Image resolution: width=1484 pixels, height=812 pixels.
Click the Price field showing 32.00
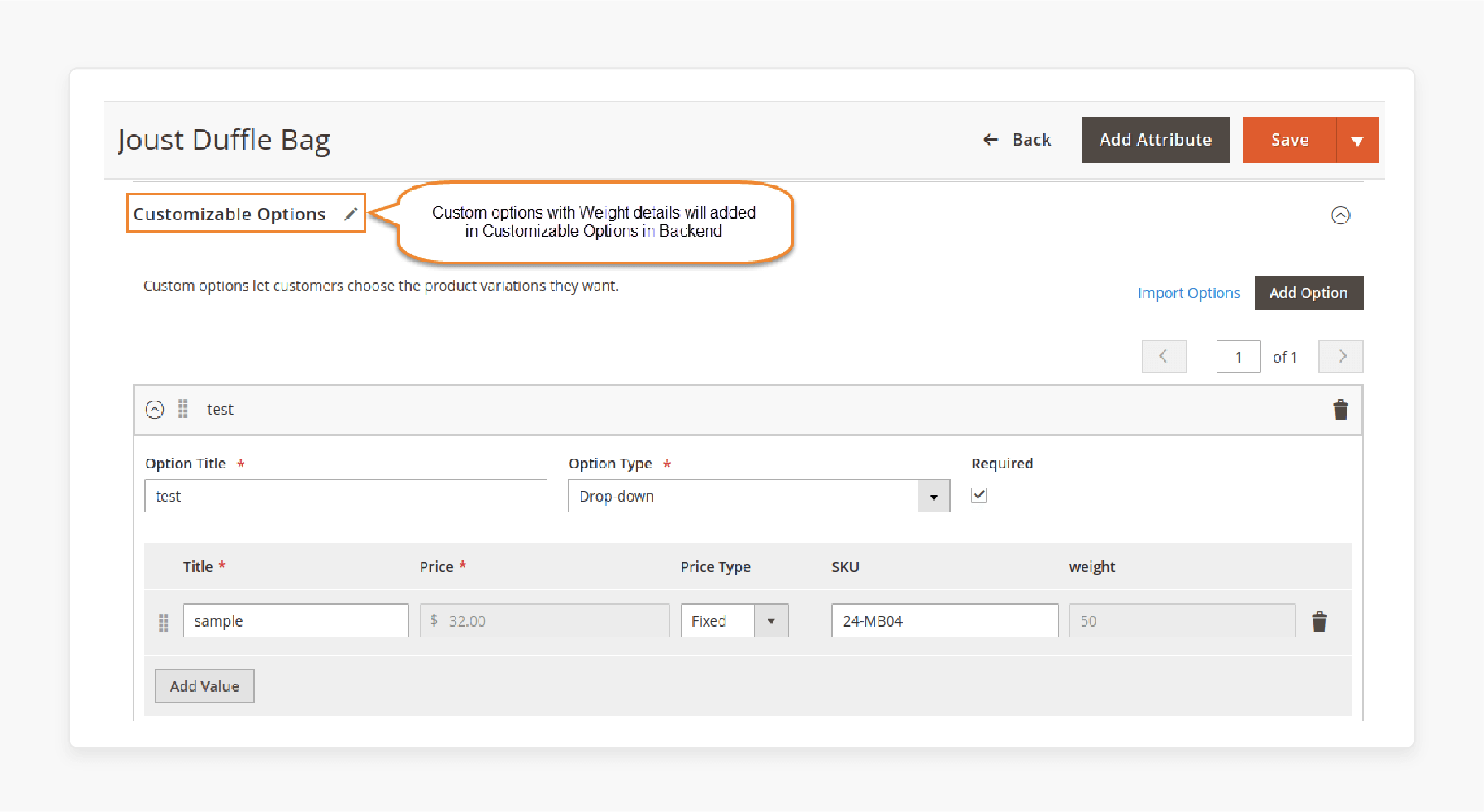(x=544, y=621)
